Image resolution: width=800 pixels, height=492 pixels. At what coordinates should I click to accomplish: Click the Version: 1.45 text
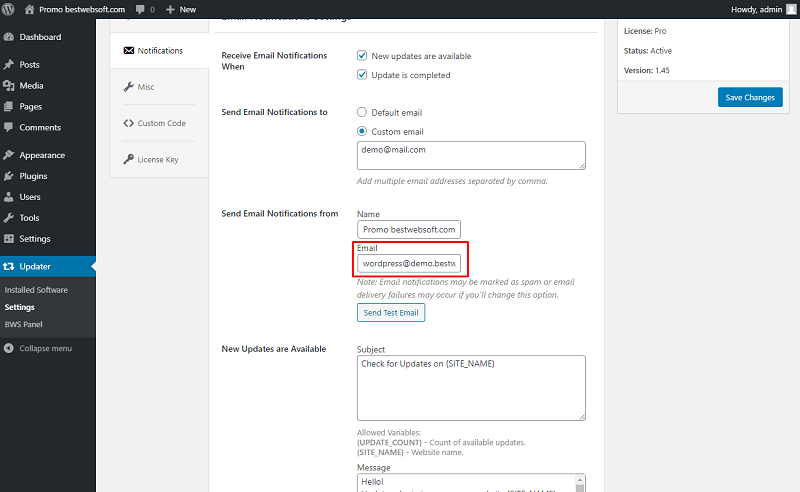[646, 70]
